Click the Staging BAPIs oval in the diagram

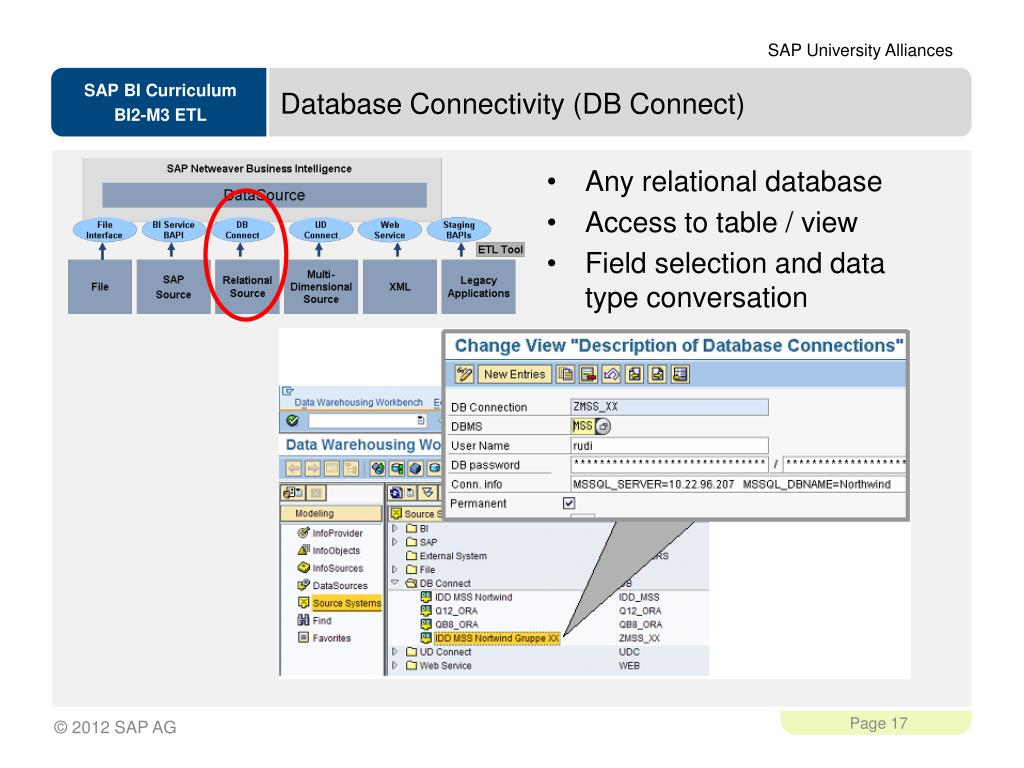pyautogui.click(x=458, y=230)
